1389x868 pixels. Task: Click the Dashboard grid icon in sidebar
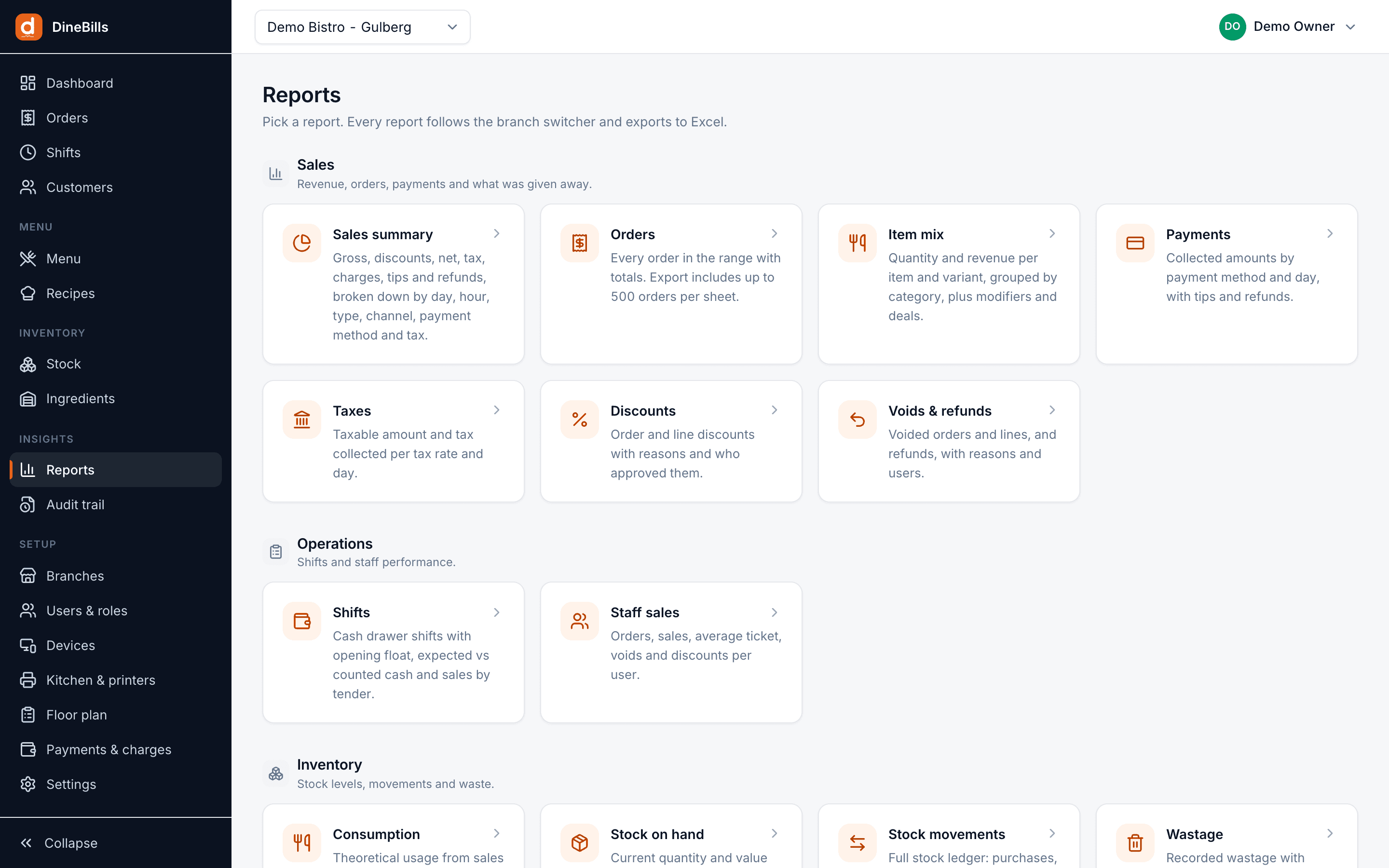[x=28, y=83]
